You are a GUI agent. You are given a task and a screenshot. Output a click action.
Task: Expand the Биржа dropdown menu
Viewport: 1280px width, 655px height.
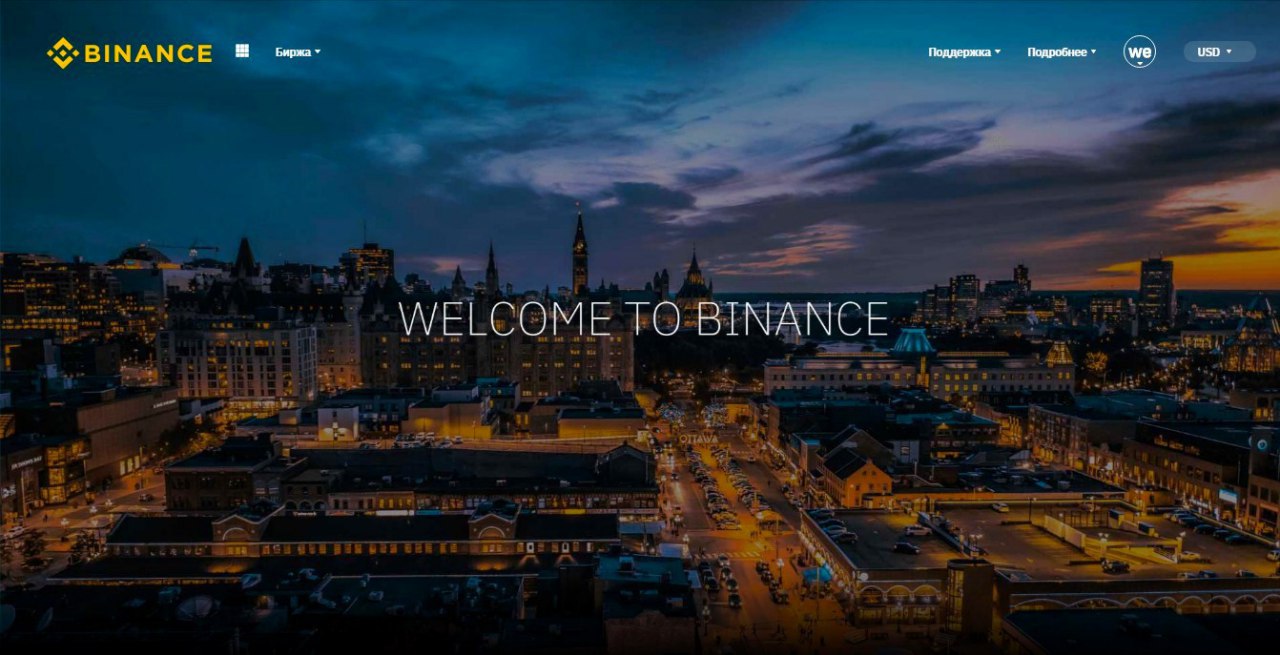tap(298, 52)
